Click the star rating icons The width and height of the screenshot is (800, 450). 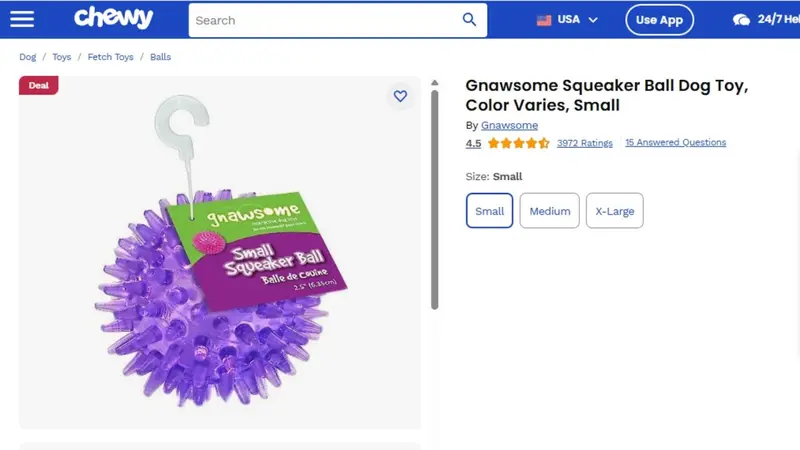point(518,143)
